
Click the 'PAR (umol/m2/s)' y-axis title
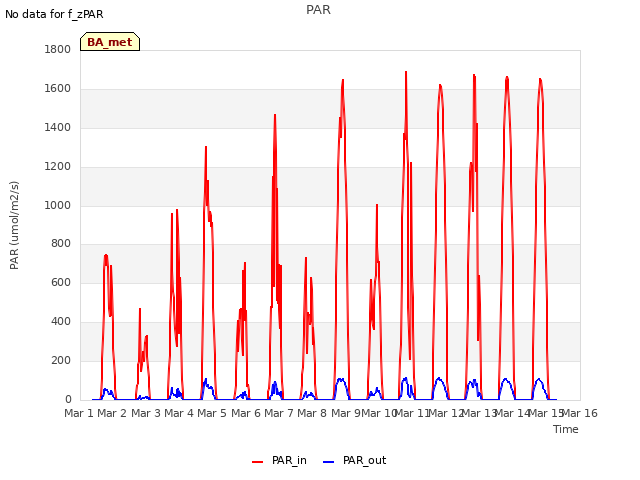coord(14,225)
